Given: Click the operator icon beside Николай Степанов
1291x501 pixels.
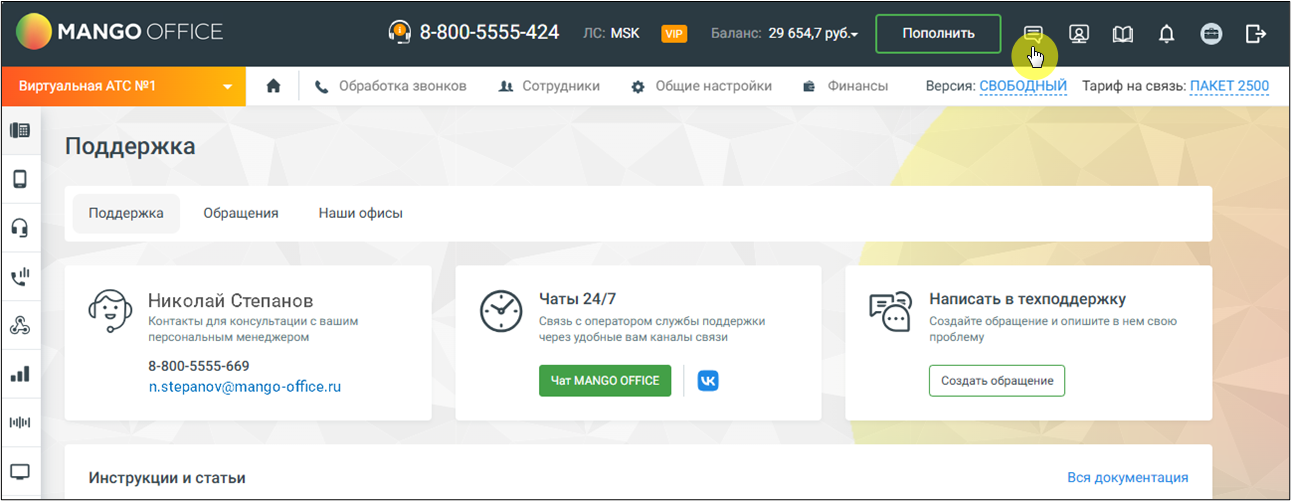Looking at the screenshot, I should coord(111,311).
